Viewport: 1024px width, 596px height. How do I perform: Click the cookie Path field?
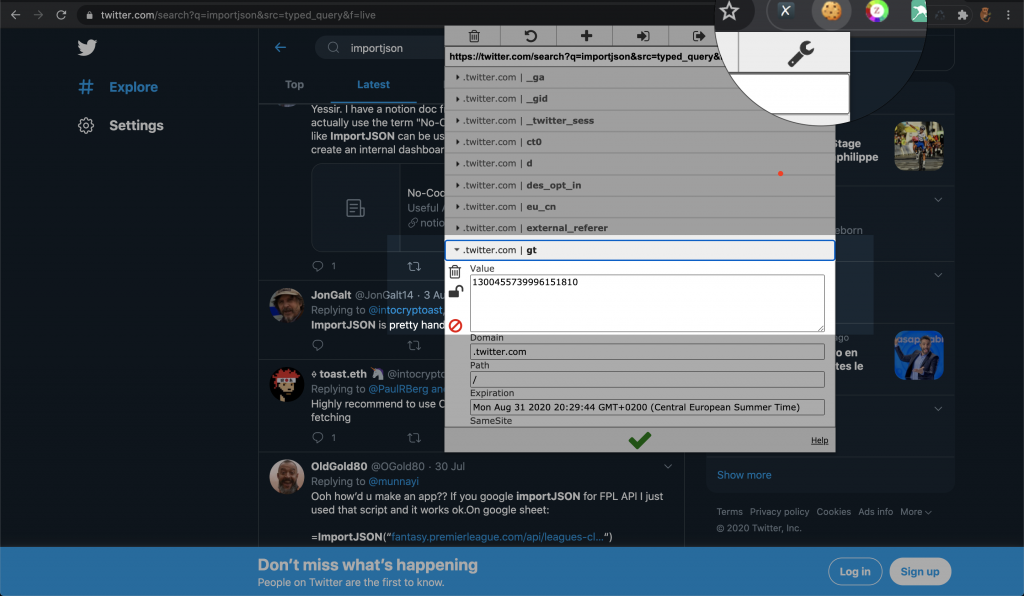(x=647, y=379)
